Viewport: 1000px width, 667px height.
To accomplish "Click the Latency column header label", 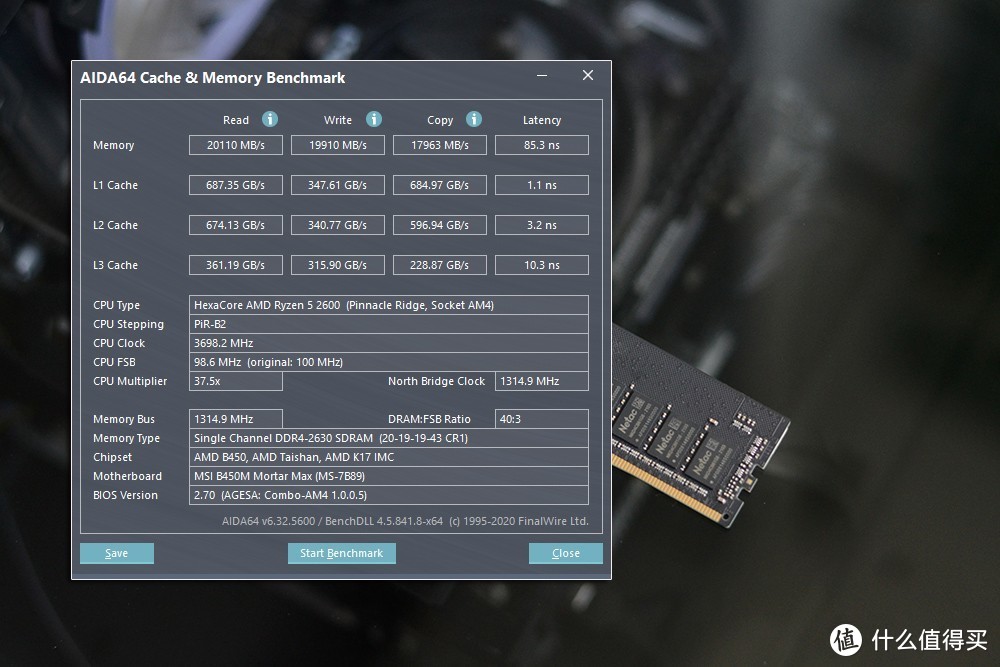I will [542, 120].
